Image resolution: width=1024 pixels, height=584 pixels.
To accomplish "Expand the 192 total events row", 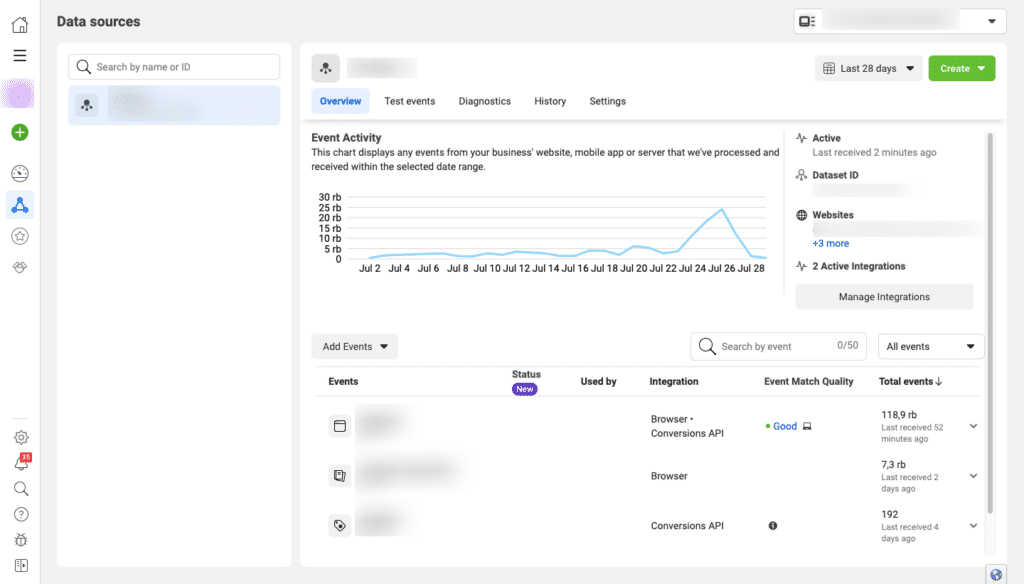I will (x=973, y=526).
